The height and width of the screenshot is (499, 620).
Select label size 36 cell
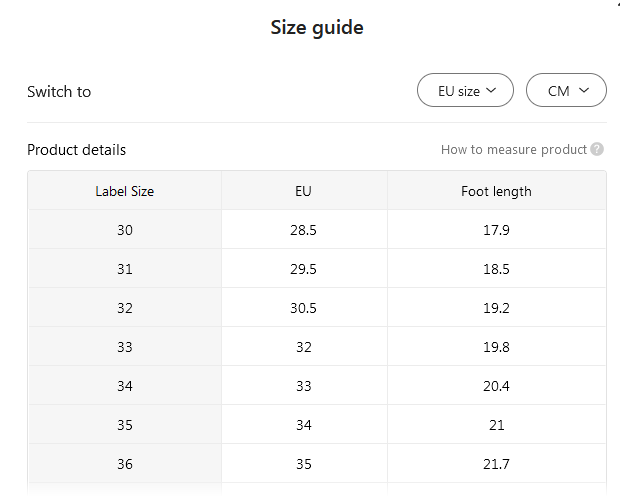coord(125,464)
